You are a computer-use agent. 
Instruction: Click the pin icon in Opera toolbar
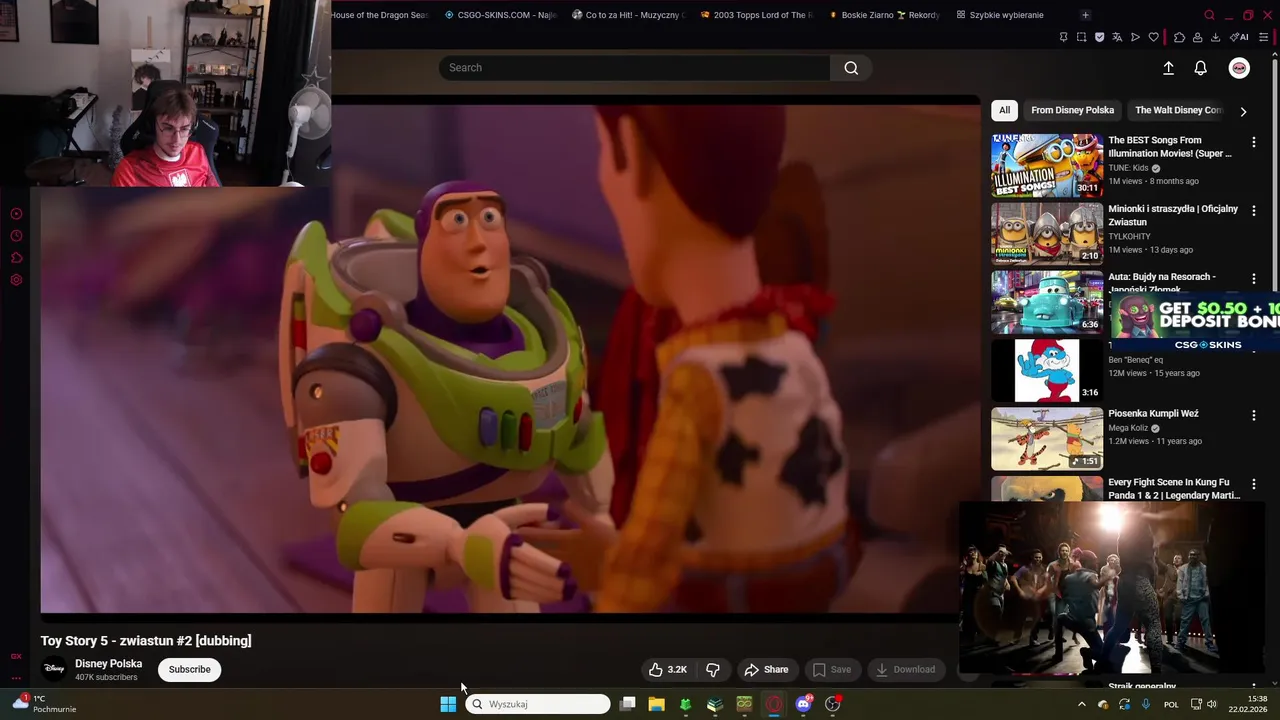tap(1063, 37)
